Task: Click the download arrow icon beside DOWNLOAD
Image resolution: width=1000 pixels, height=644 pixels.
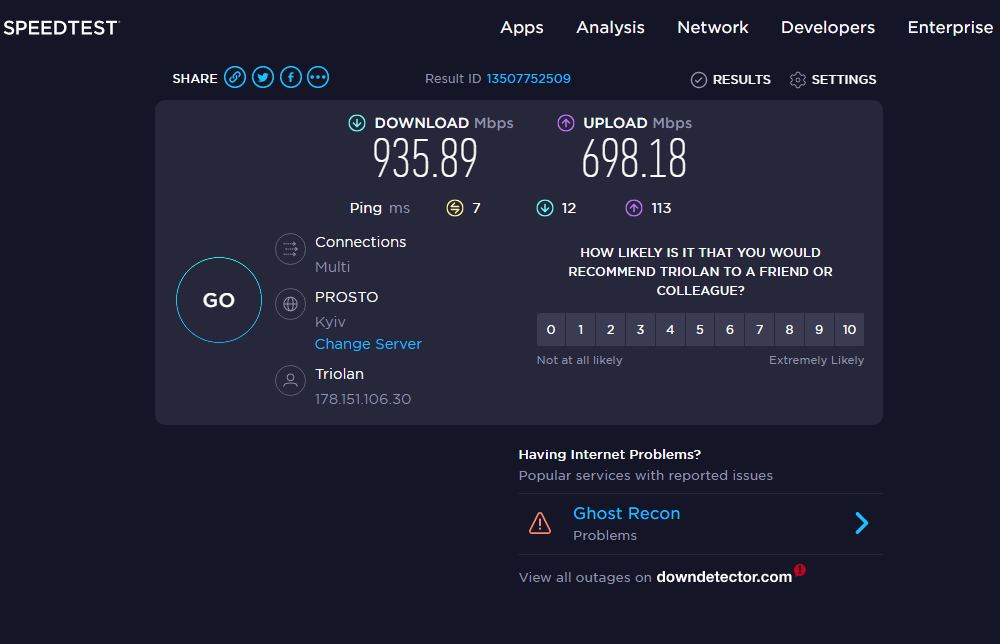Action: pos(357,123)
